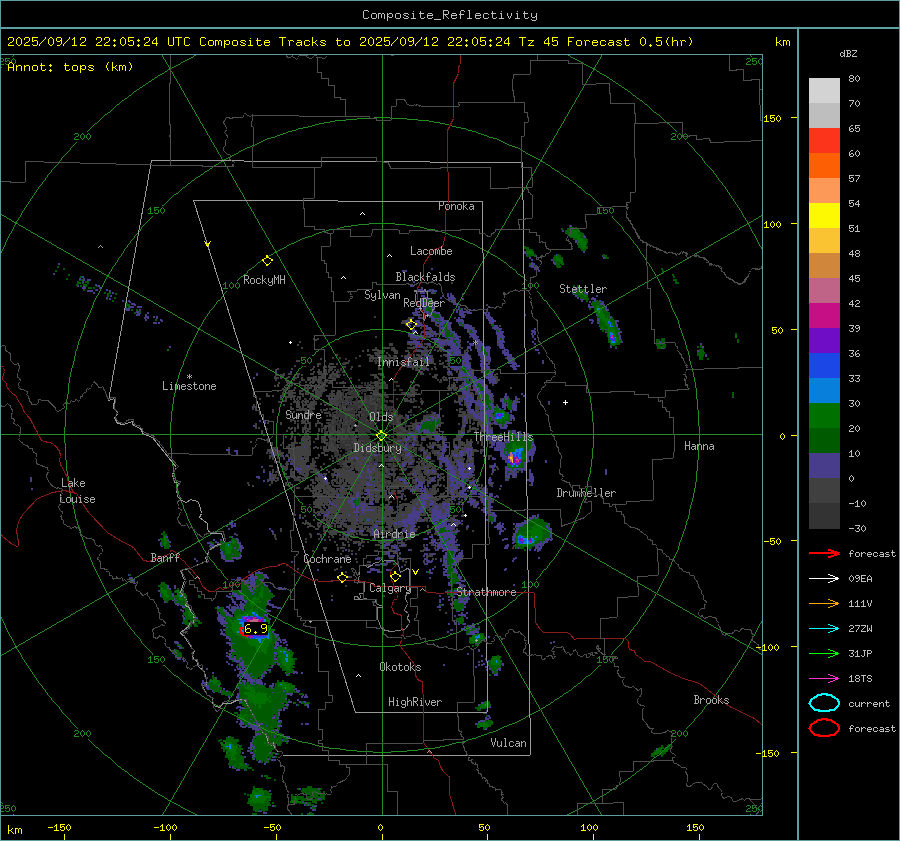Click the Olds town label
The width and height of the screenshot is (900, 841).
381,417
